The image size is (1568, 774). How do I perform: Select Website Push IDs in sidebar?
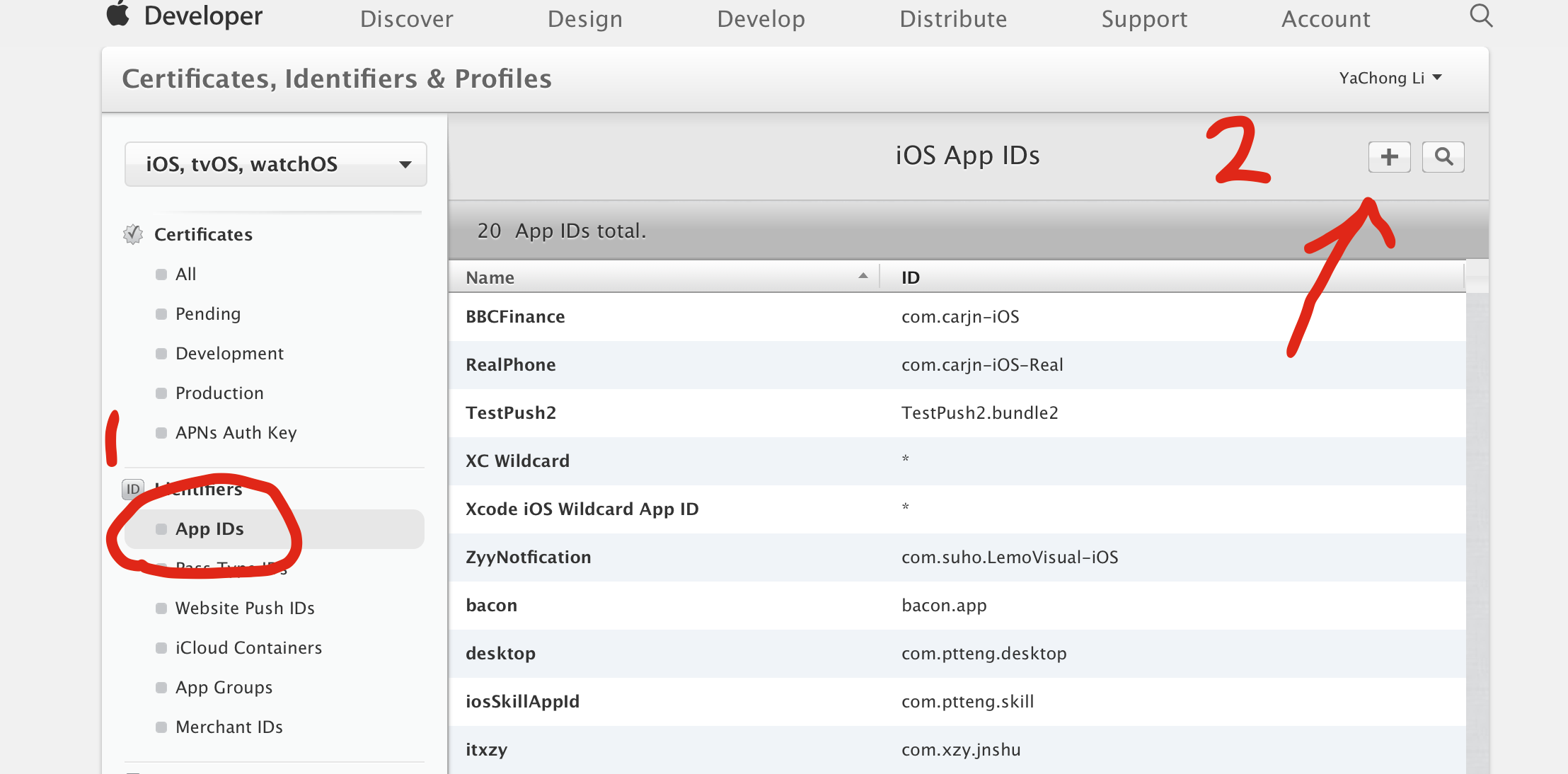coord(244,608)
